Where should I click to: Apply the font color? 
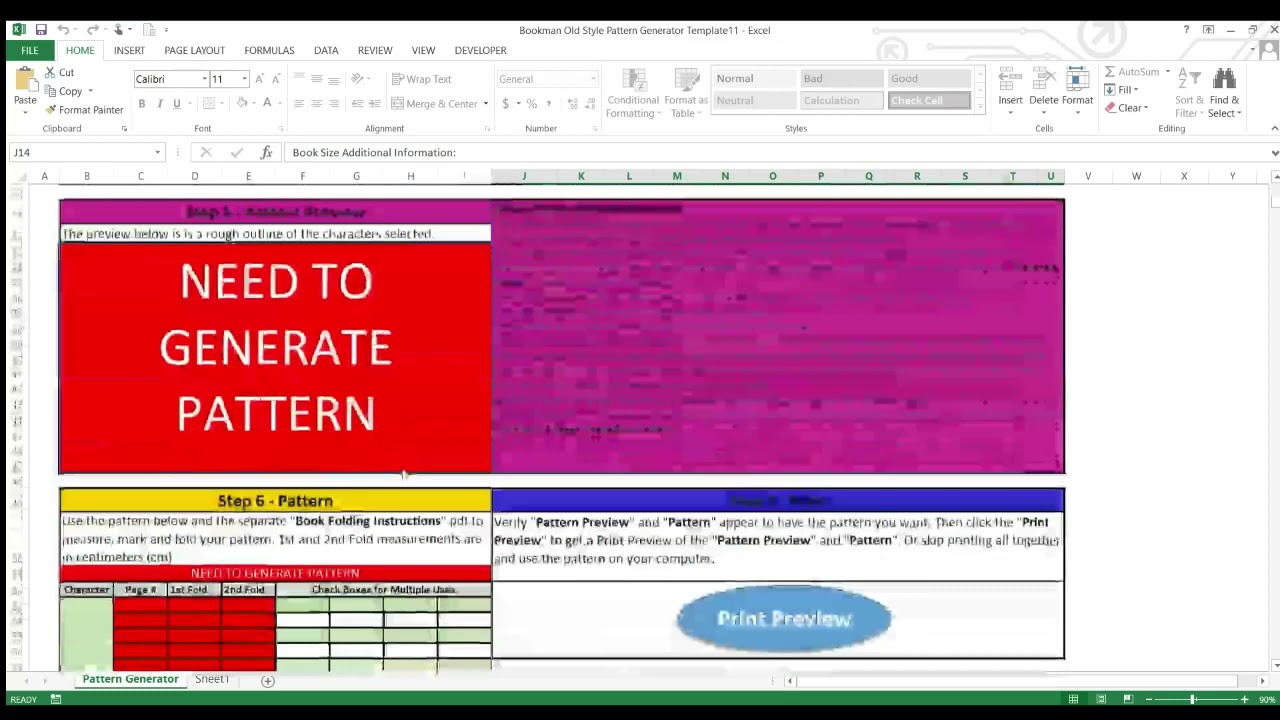267,104
